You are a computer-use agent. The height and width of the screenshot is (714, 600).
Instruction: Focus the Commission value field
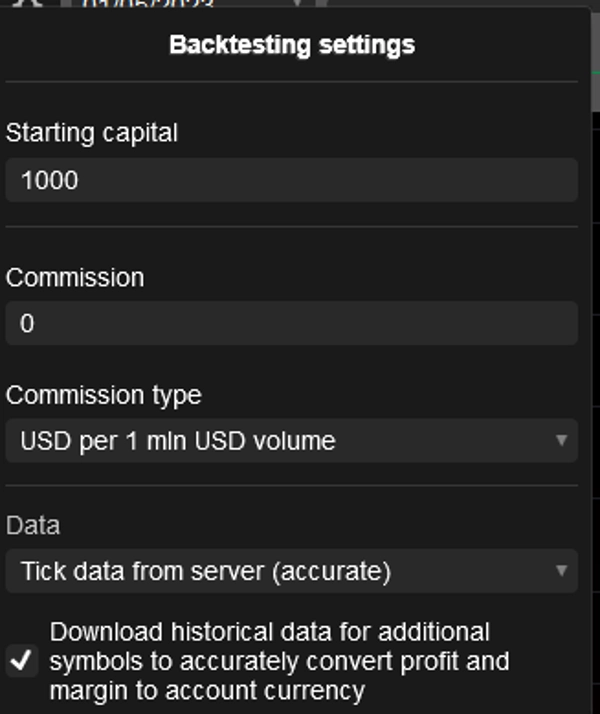point(290,324)
